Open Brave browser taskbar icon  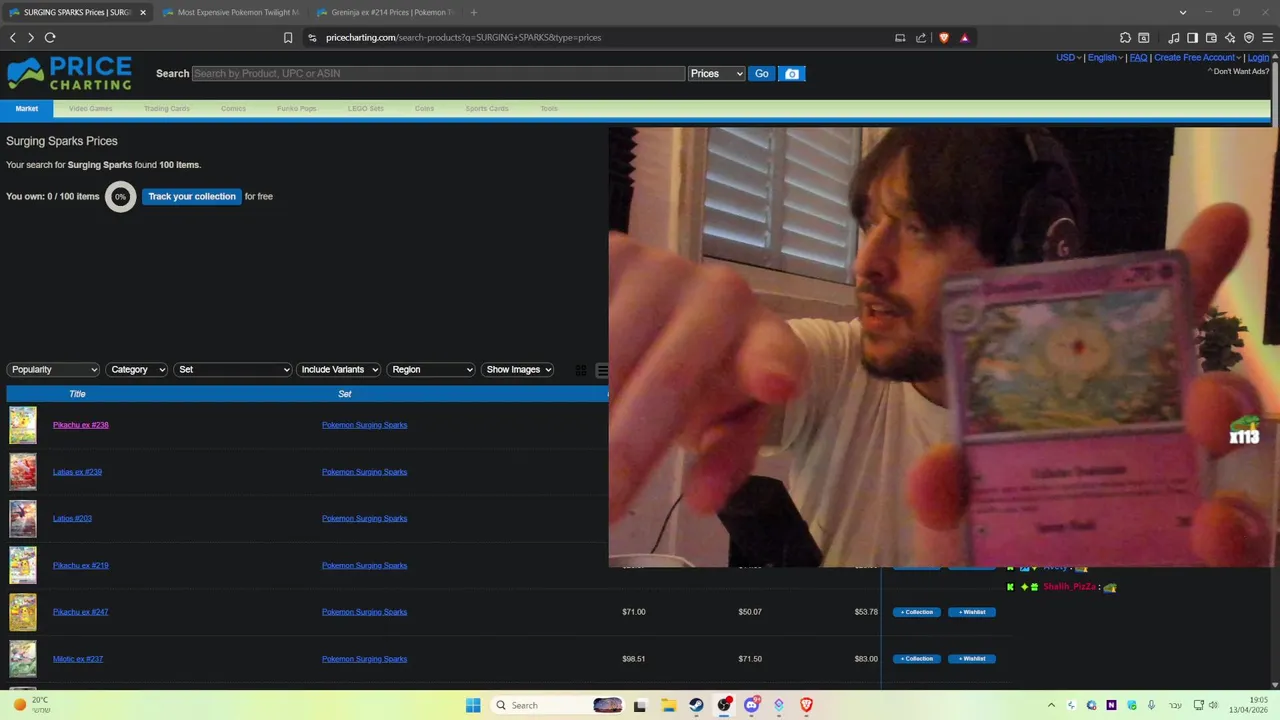pos(806,705)
